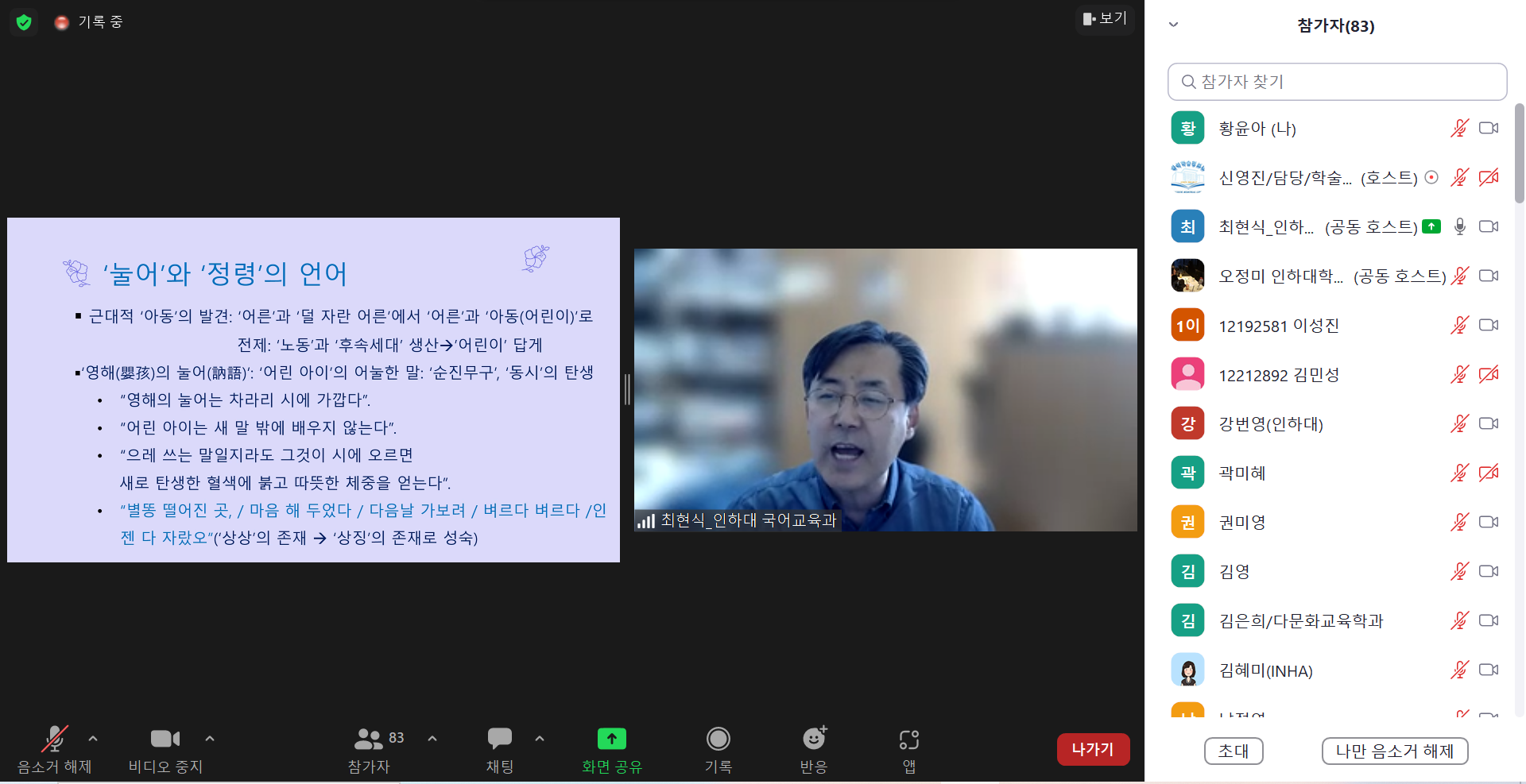Viewport: 1526px width, 784px height.
Task: Click the red 나가기 leave button
Action: (x=1093, y=749)
